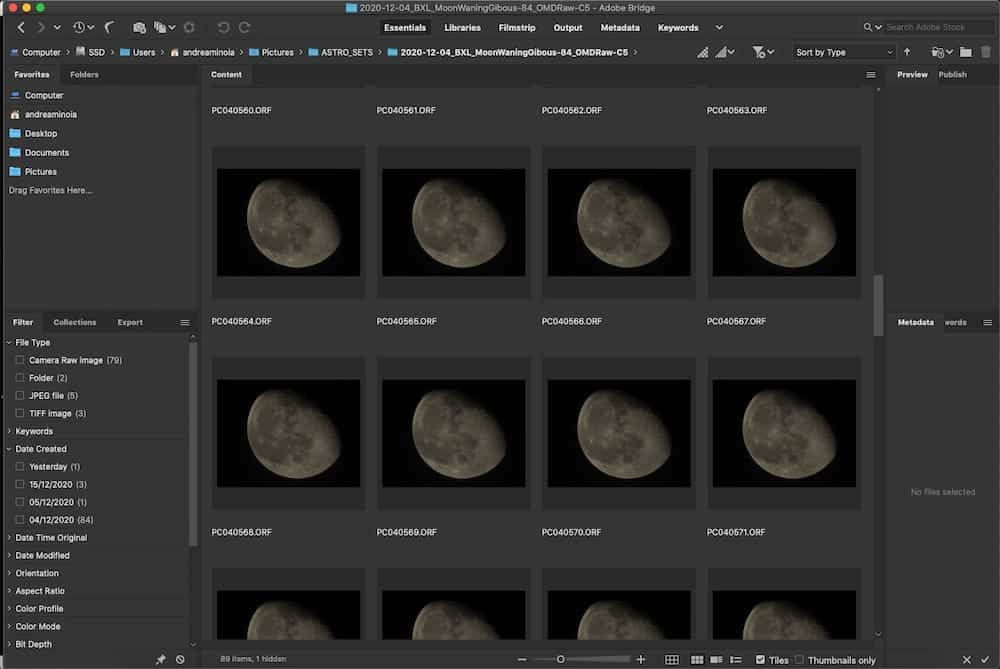Open the Export panel tab
Viewport: 1000px width, 669px height.
[130, 323]
